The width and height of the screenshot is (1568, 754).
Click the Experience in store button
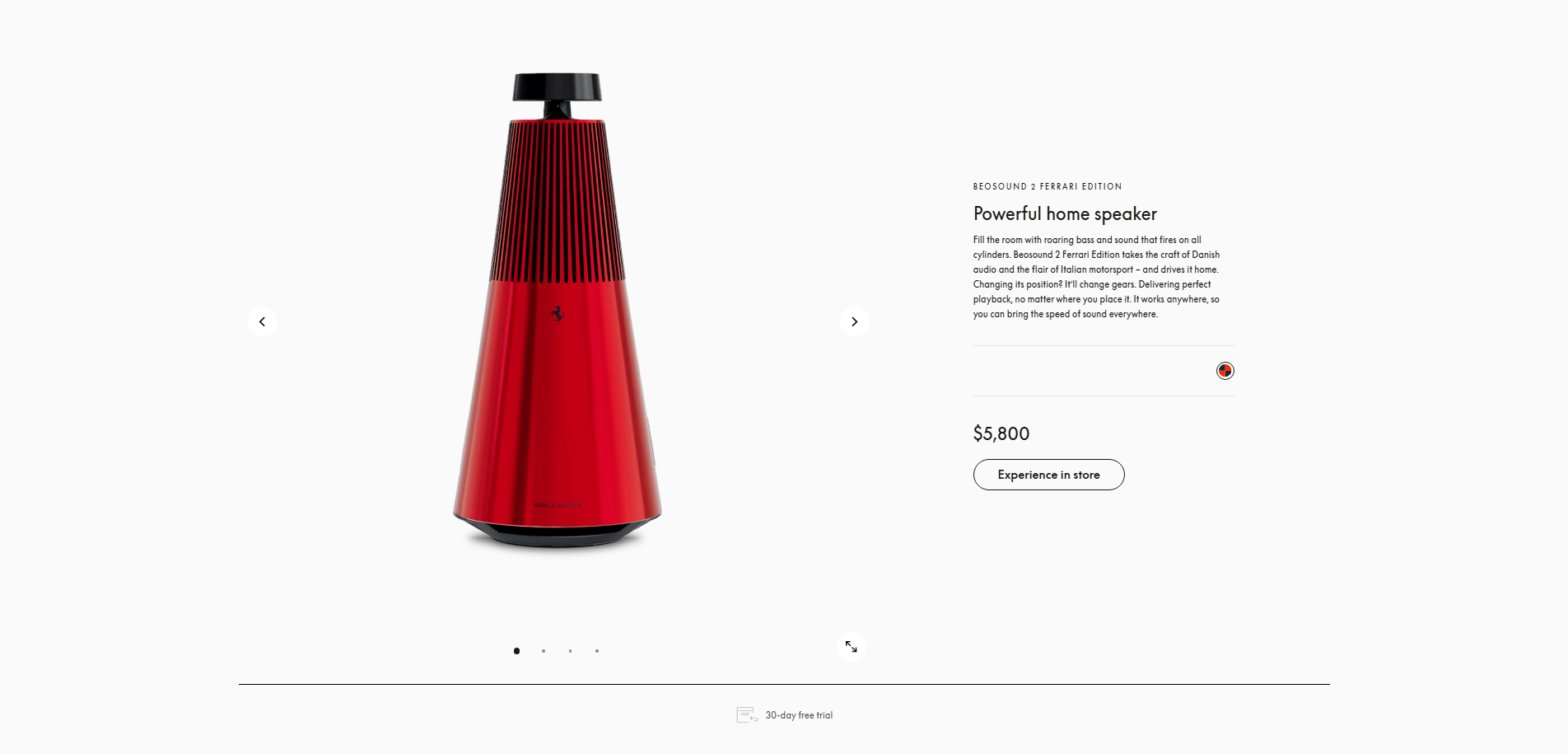[x=1048, y=475]
